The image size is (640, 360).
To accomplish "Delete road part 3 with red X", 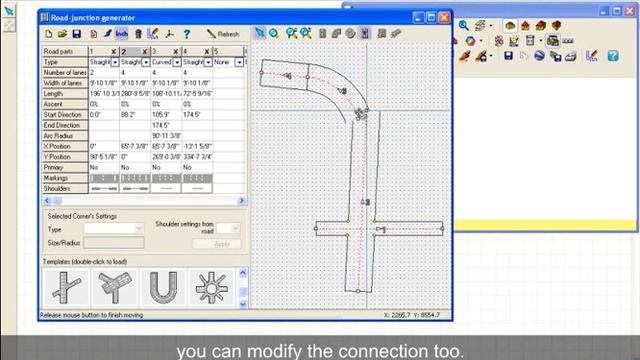I will (176, 51).
